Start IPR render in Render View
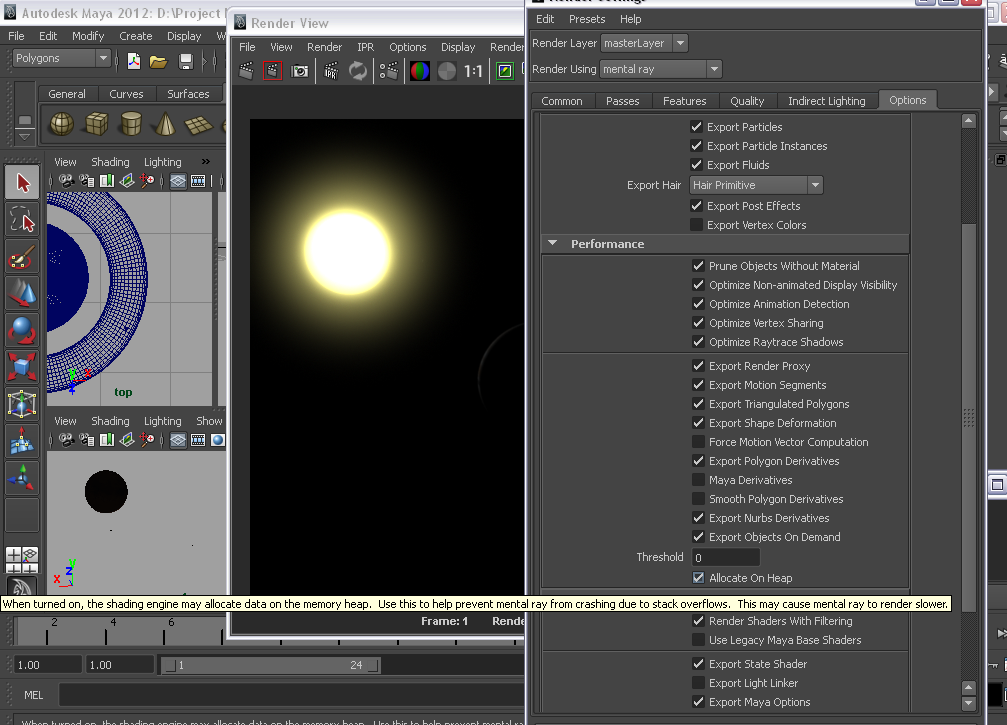The width and height of the screenshot is (1007, 725). 331,71
